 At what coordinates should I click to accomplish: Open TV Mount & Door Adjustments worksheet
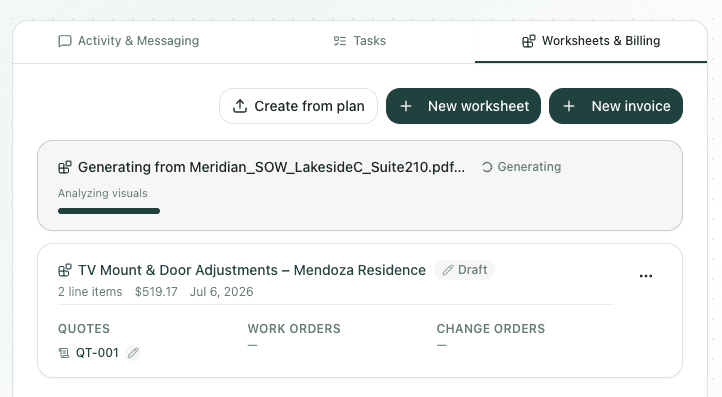pyautogui.click(x=251, y=270)
